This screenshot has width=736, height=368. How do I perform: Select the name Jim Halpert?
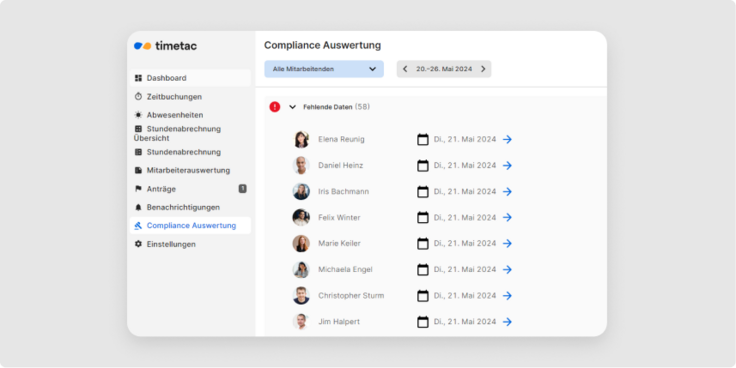point(339,322)
